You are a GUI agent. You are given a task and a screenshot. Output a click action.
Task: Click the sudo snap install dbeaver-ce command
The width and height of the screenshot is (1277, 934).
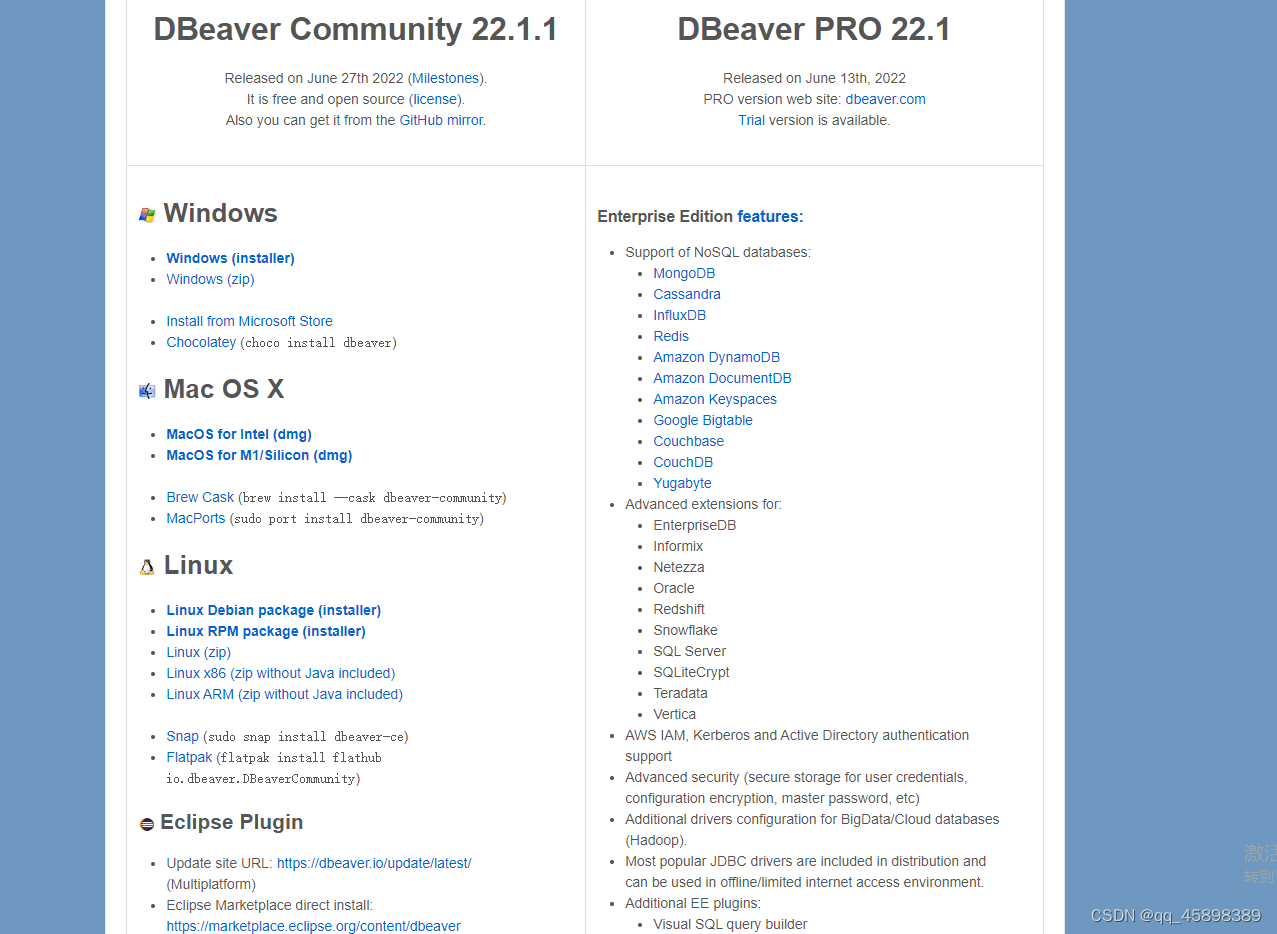point(306,737)
